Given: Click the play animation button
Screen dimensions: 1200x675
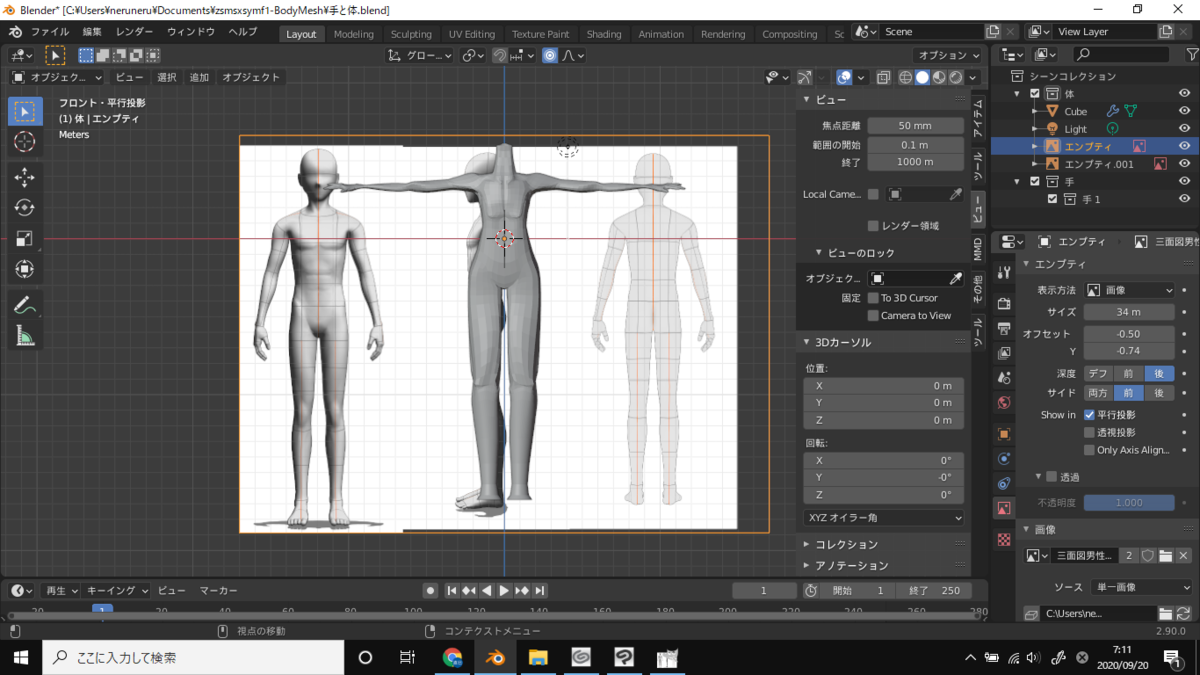Looking at the screenshot, I should pos(504,591).
